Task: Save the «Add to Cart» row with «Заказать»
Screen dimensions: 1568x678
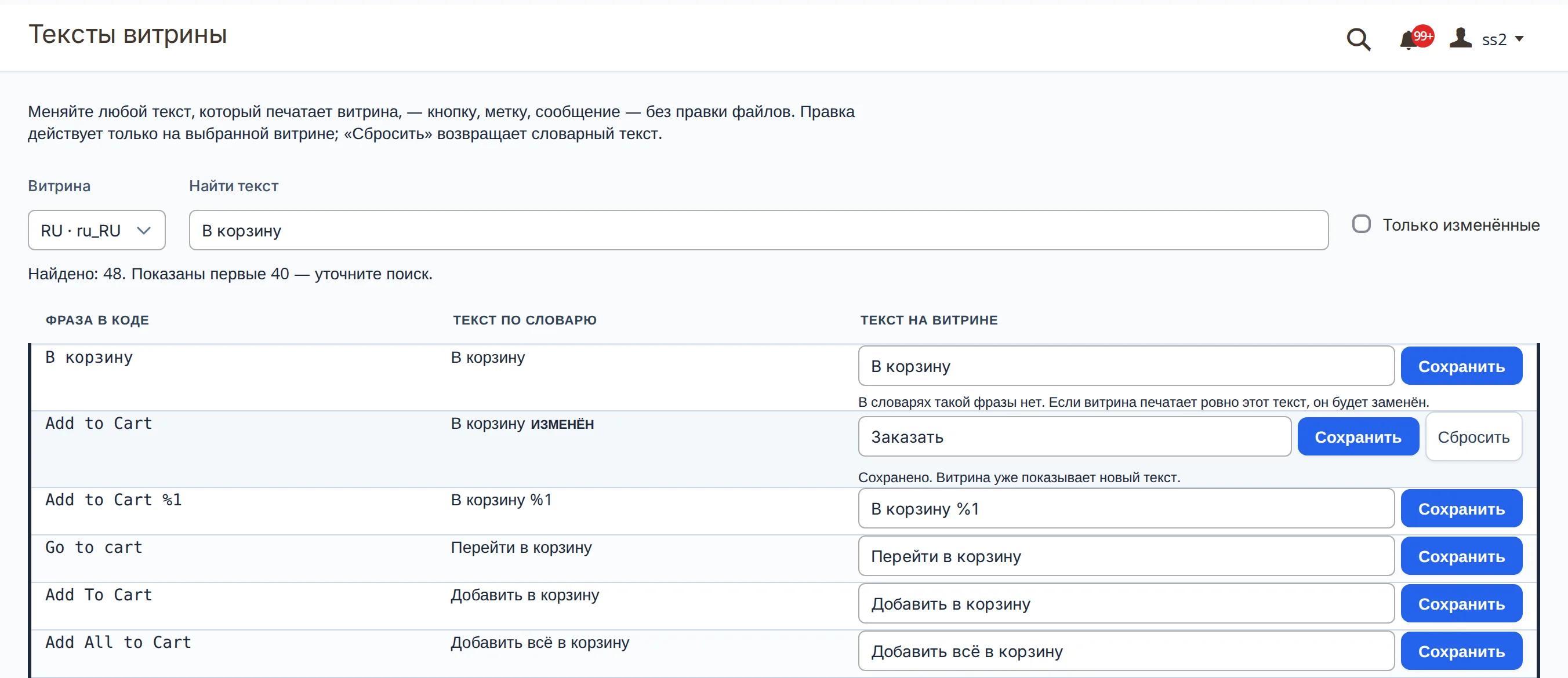Action: point(1358,436)
